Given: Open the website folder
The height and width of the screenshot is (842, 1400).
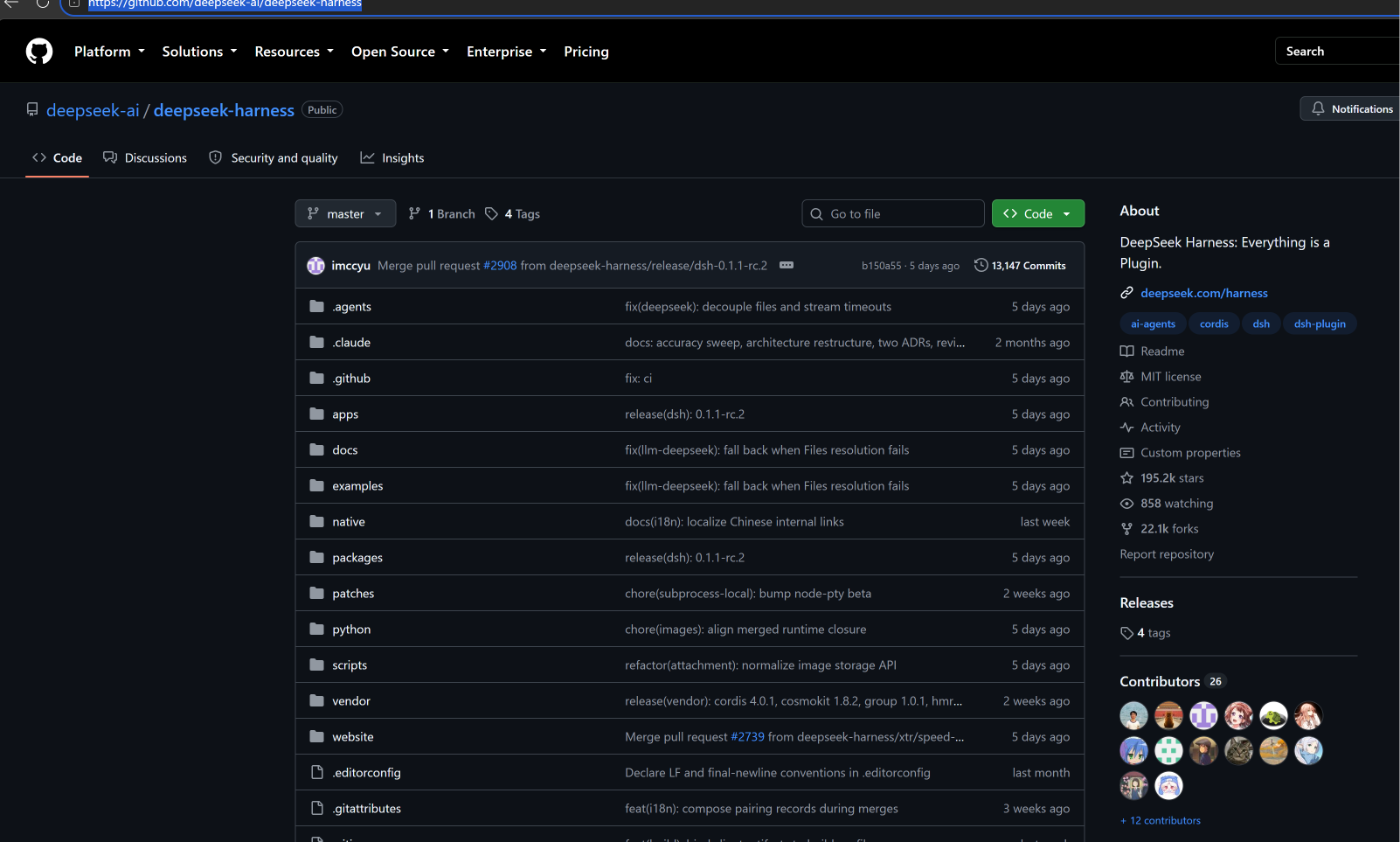Looking at the screenshot, I should (x=353, y=737).
